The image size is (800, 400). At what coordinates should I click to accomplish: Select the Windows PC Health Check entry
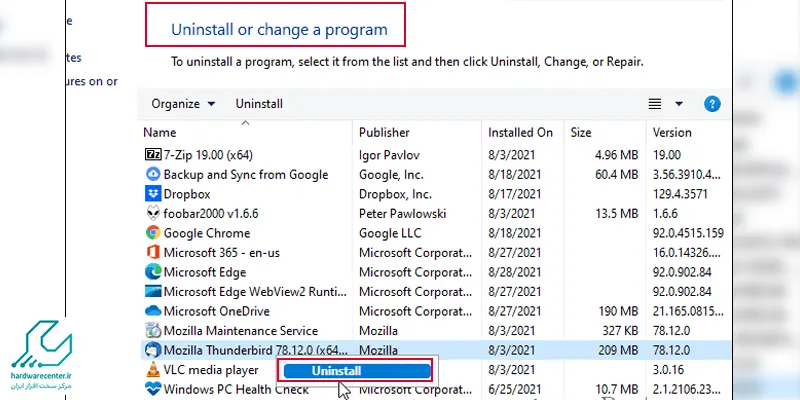tap(236, 389)
